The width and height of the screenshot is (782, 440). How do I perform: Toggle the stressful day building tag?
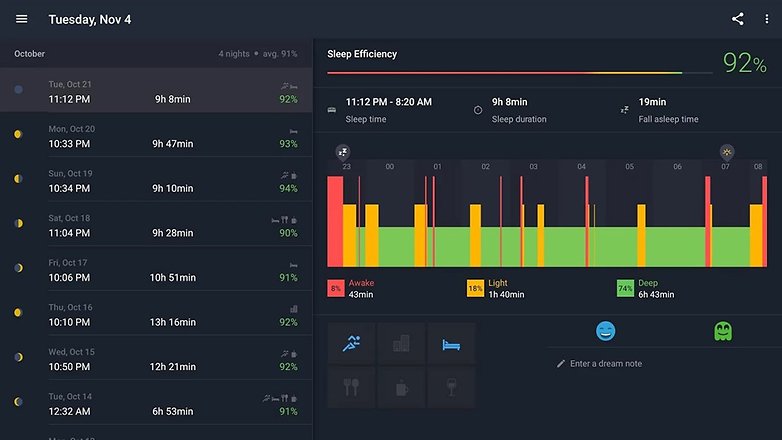[401, 343]
